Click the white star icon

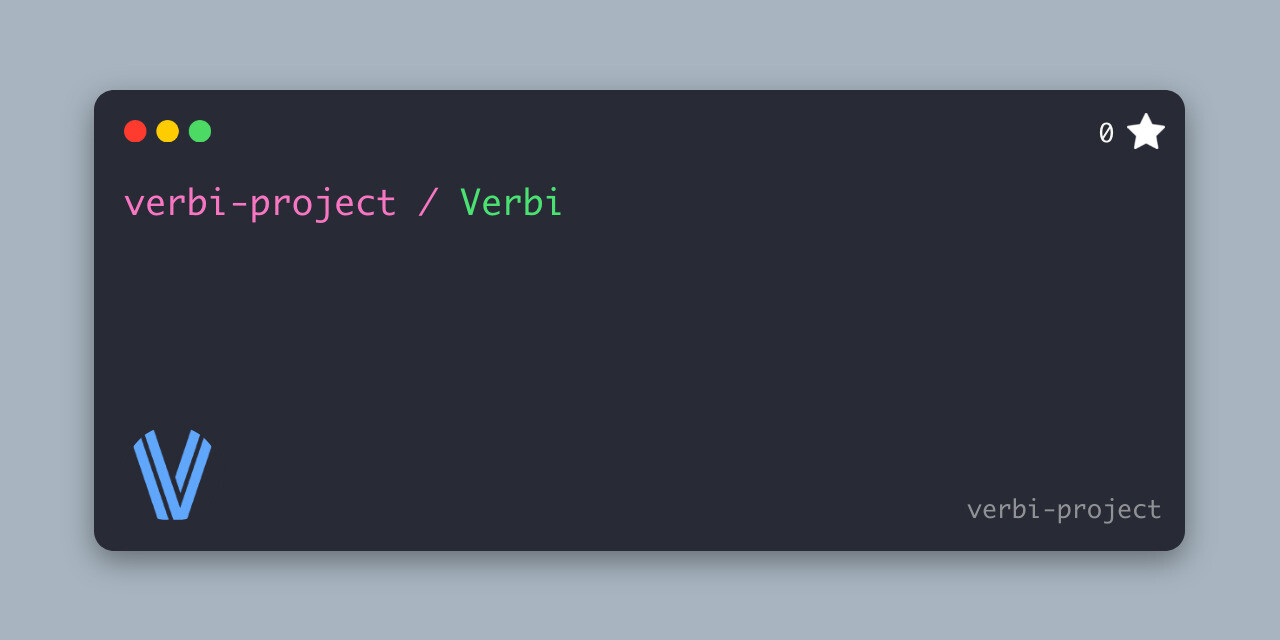pos(1146,132)
